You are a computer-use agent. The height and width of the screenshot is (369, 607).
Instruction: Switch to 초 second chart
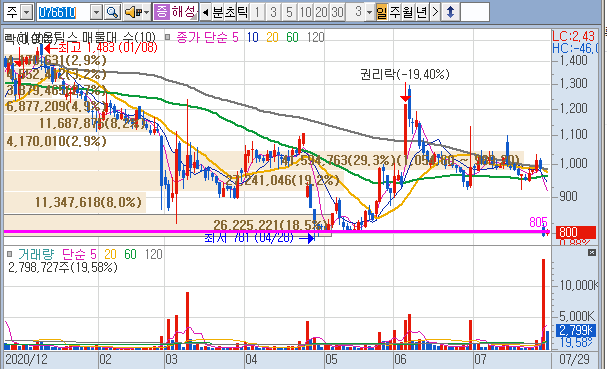coord(230,12)
